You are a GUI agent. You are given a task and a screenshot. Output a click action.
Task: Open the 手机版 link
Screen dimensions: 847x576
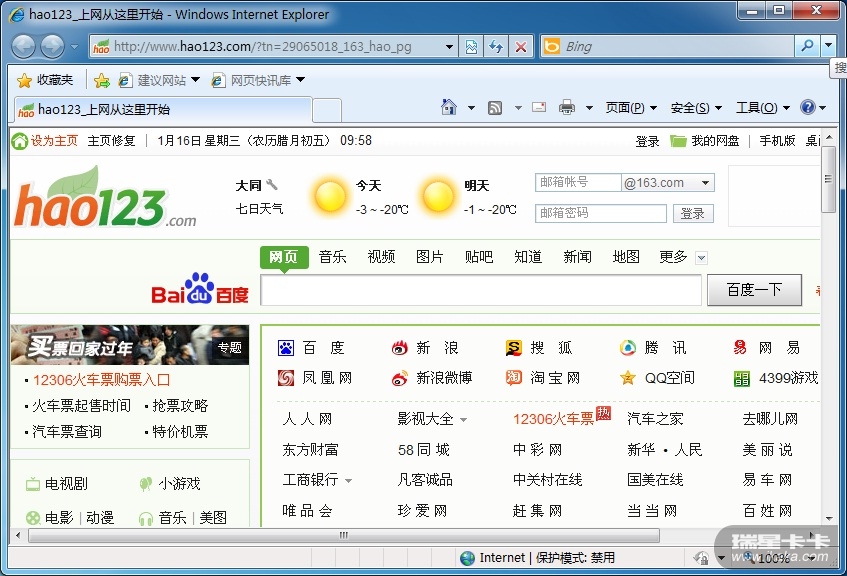(x=777, y=141)
